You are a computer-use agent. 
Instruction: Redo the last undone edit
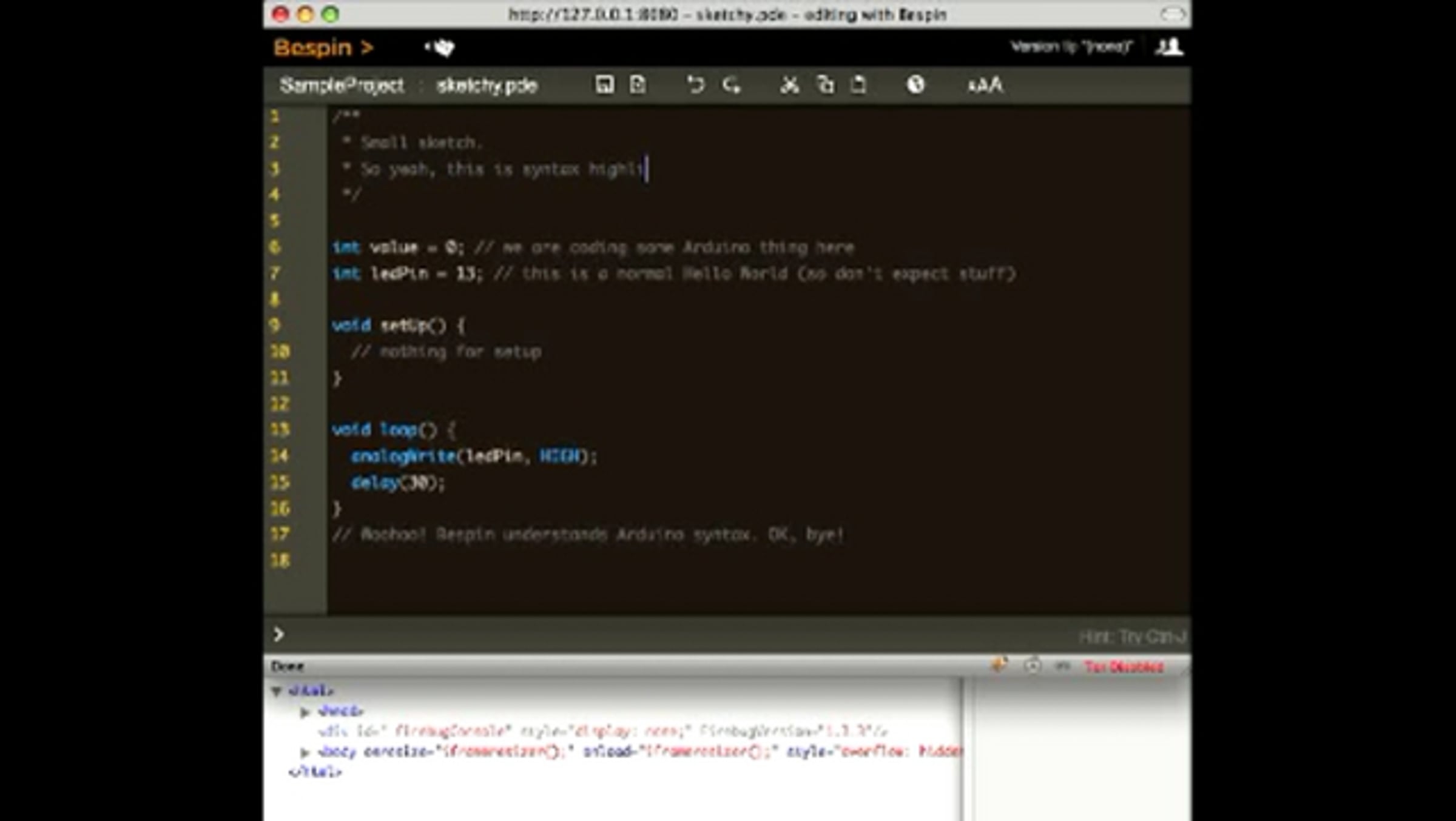point(732,85)
